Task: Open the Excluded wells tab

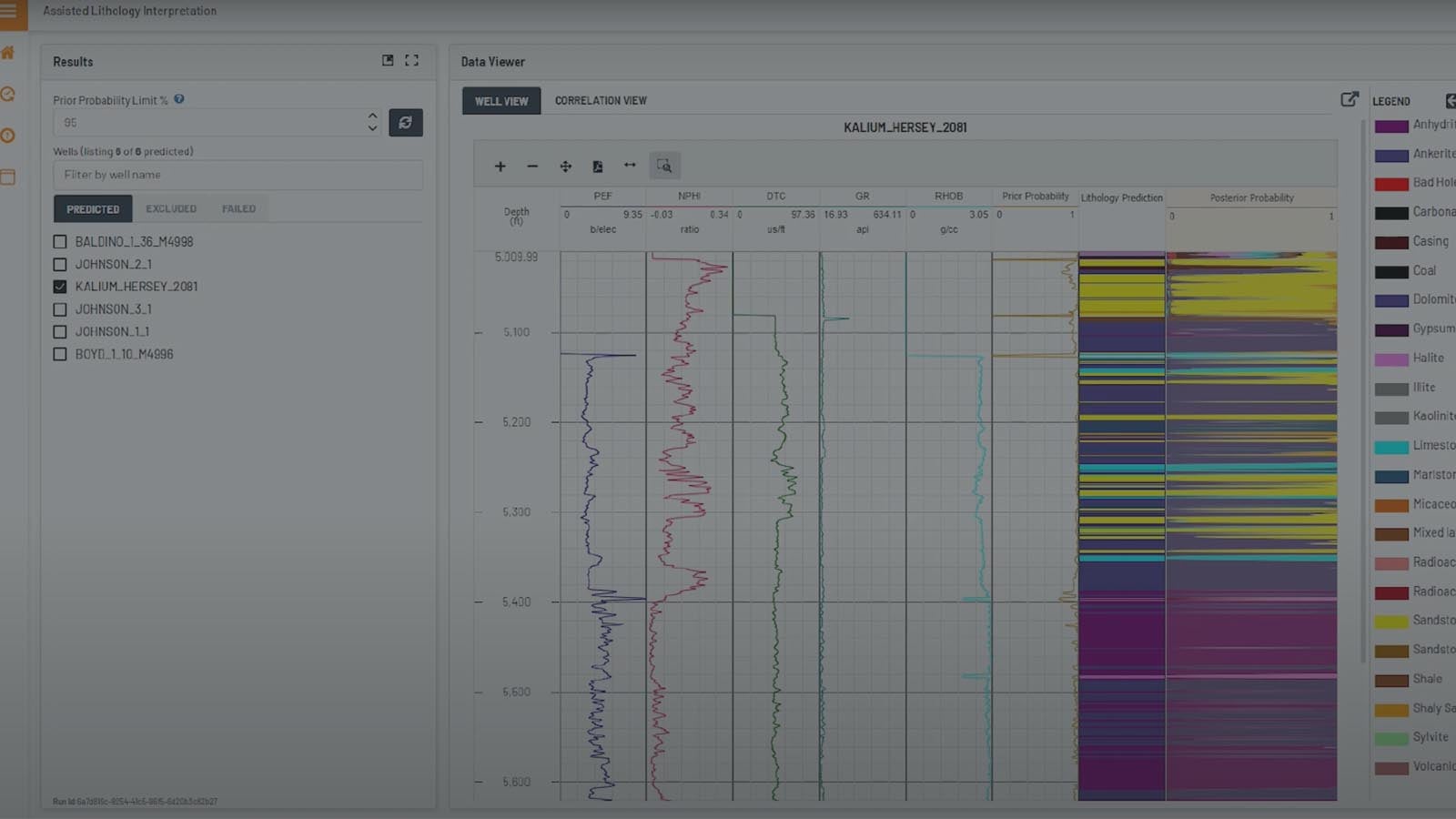Action: (171, 209)
